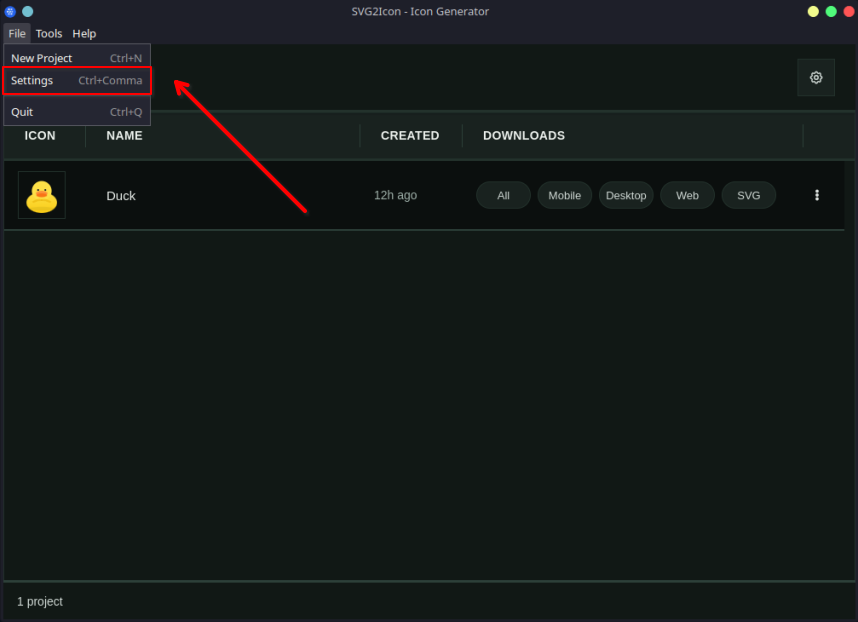The width and height of the screenshot is (858, 622).
Task: Download Mobile icons for Duck
Action: [564, 195]
